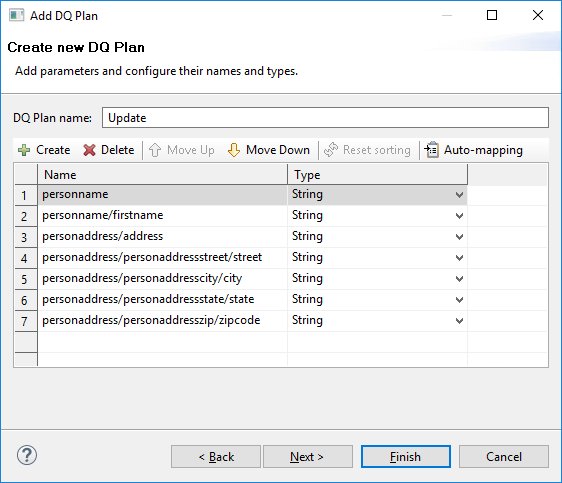The width and height of the screenshot is (562, 483).
Task: Click the Type column header
Action: click(x=377, y=174)
